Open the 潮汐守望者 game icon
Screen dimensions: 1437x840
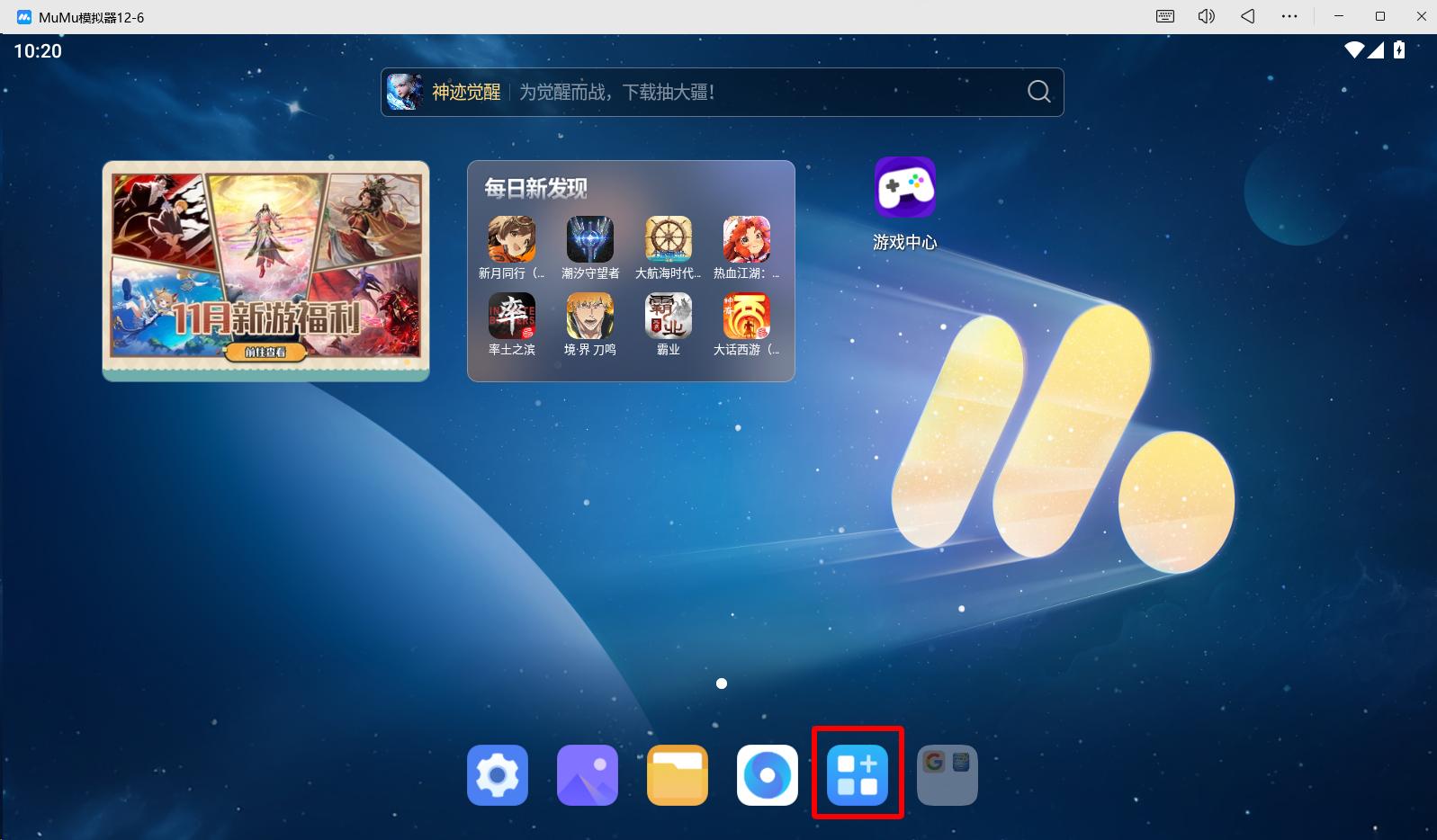(x=589, y=239)
